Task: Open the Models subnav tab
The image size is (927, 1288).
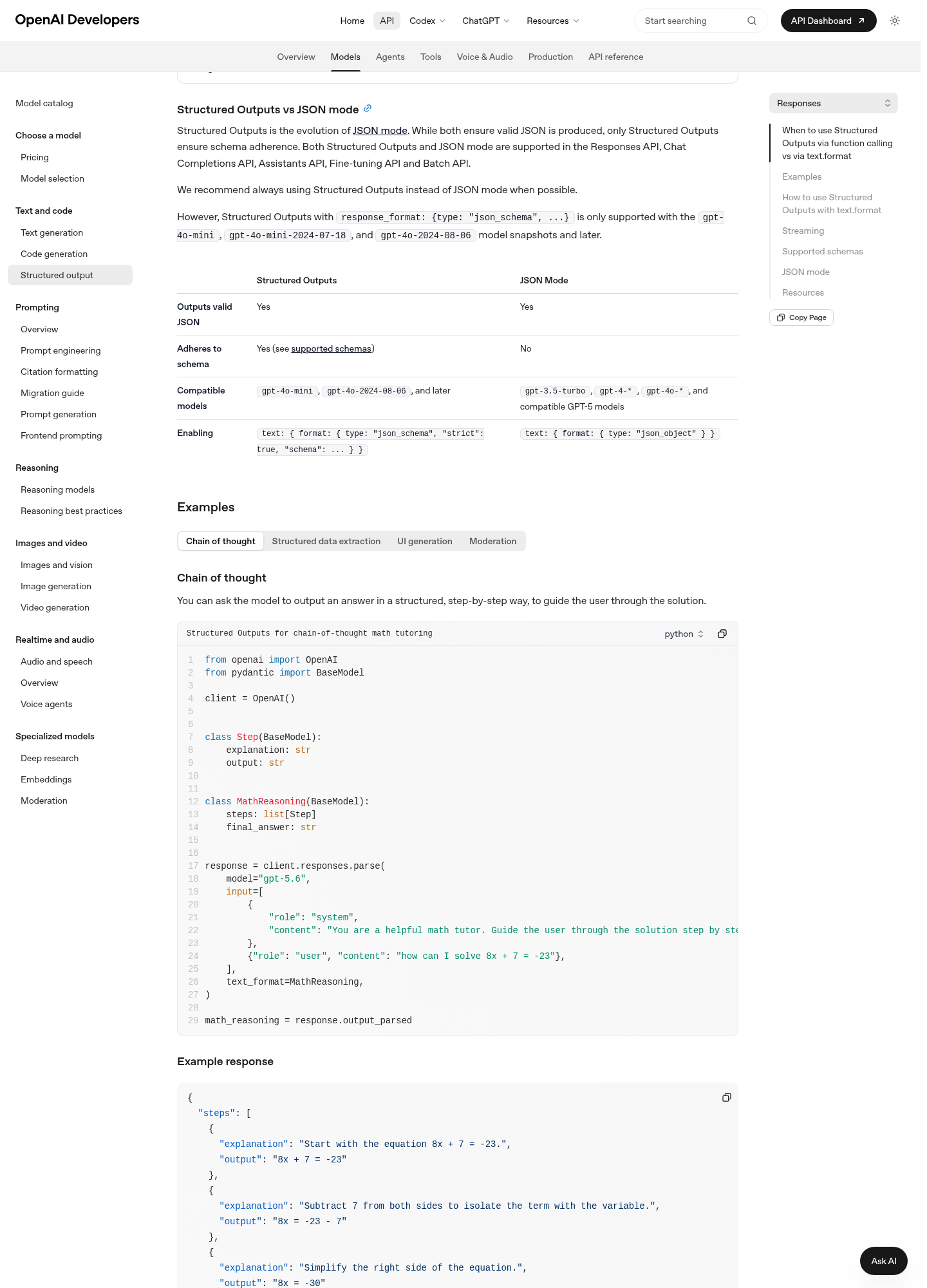Action: pyautogui.click(x=346, y=57)
